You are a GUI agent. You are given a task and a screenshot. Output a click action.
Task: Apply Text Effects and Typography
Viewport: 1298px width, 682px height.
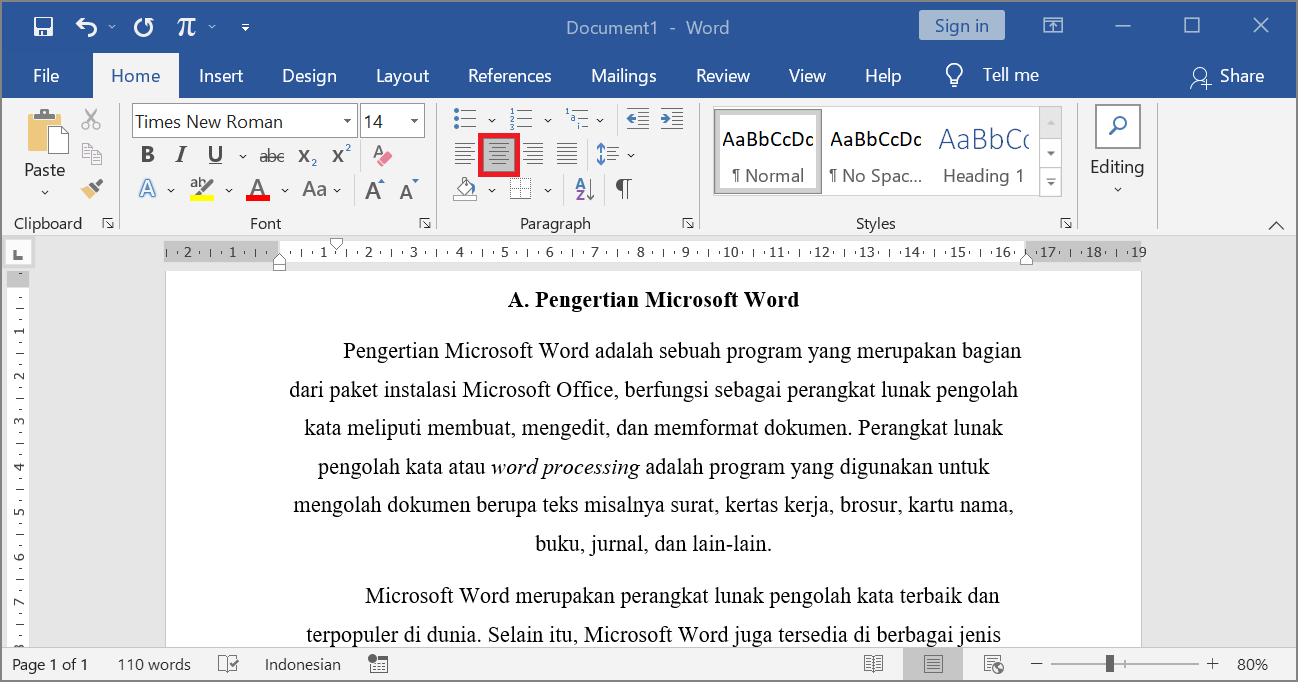click(148, 189)
